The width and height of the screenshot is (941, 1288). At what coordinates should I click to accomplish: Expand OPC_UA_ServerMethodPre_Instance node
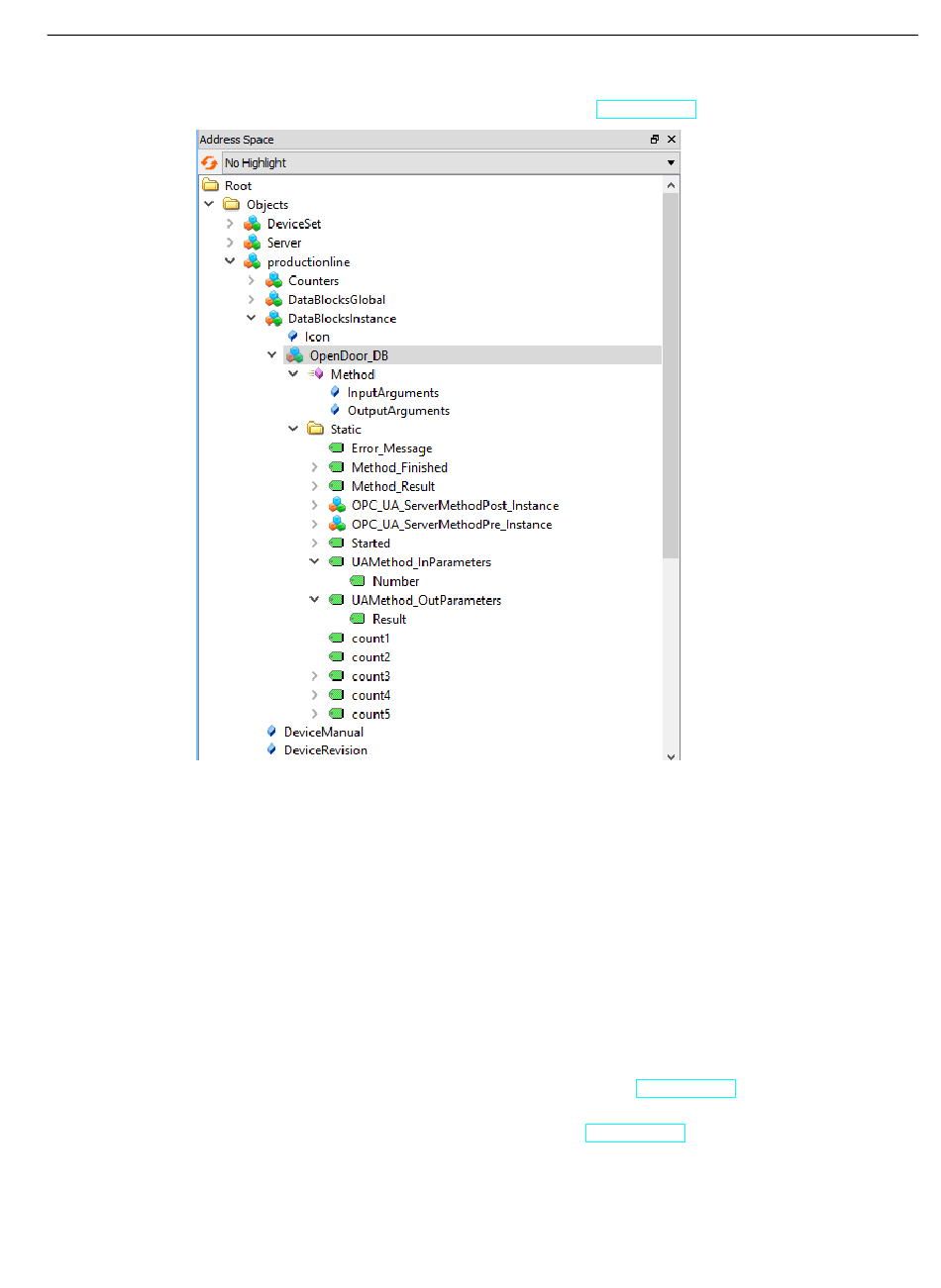click(x=314, y=524)
